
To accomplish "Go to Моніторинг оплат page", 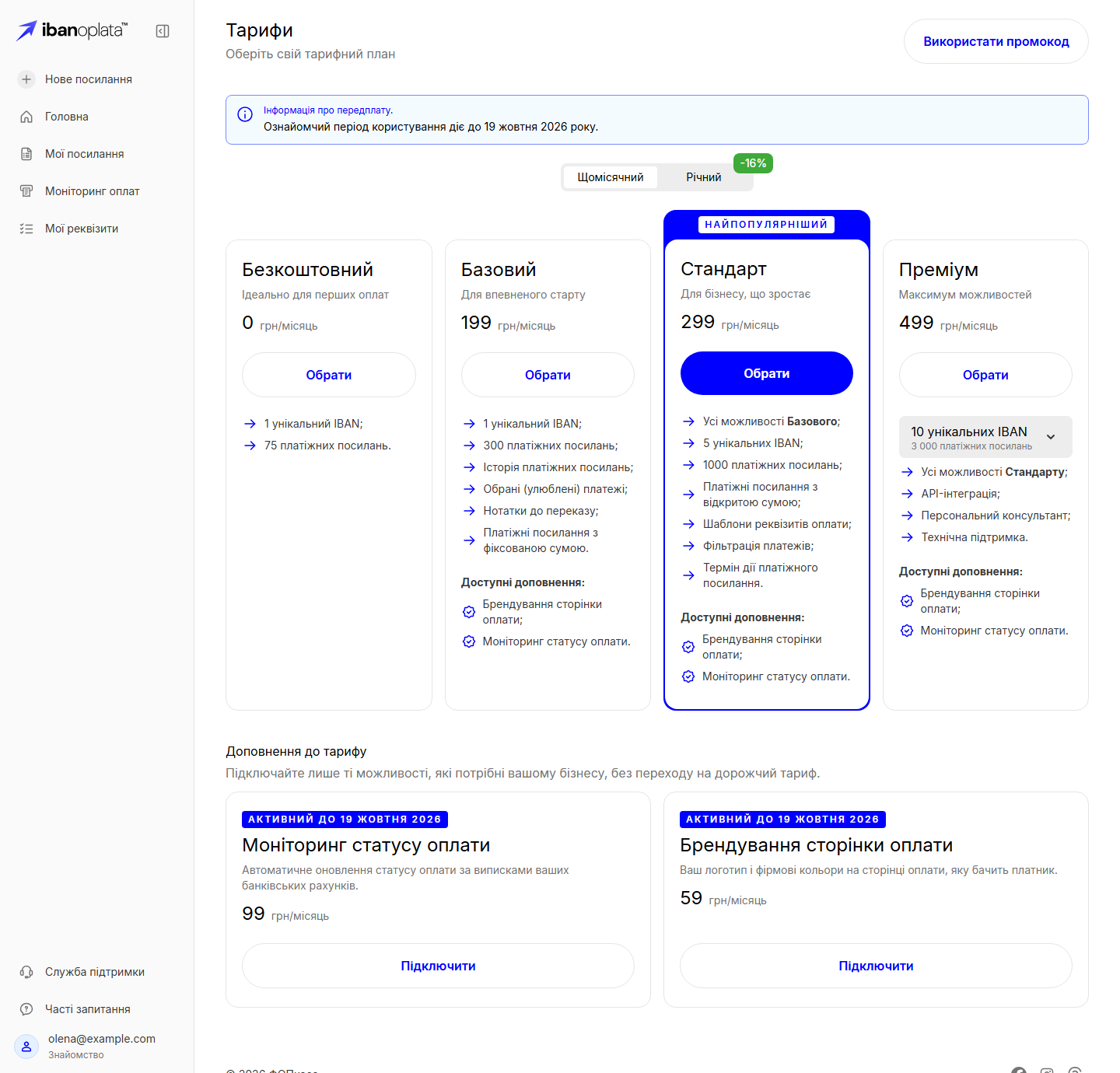I will tap(93, 191).
